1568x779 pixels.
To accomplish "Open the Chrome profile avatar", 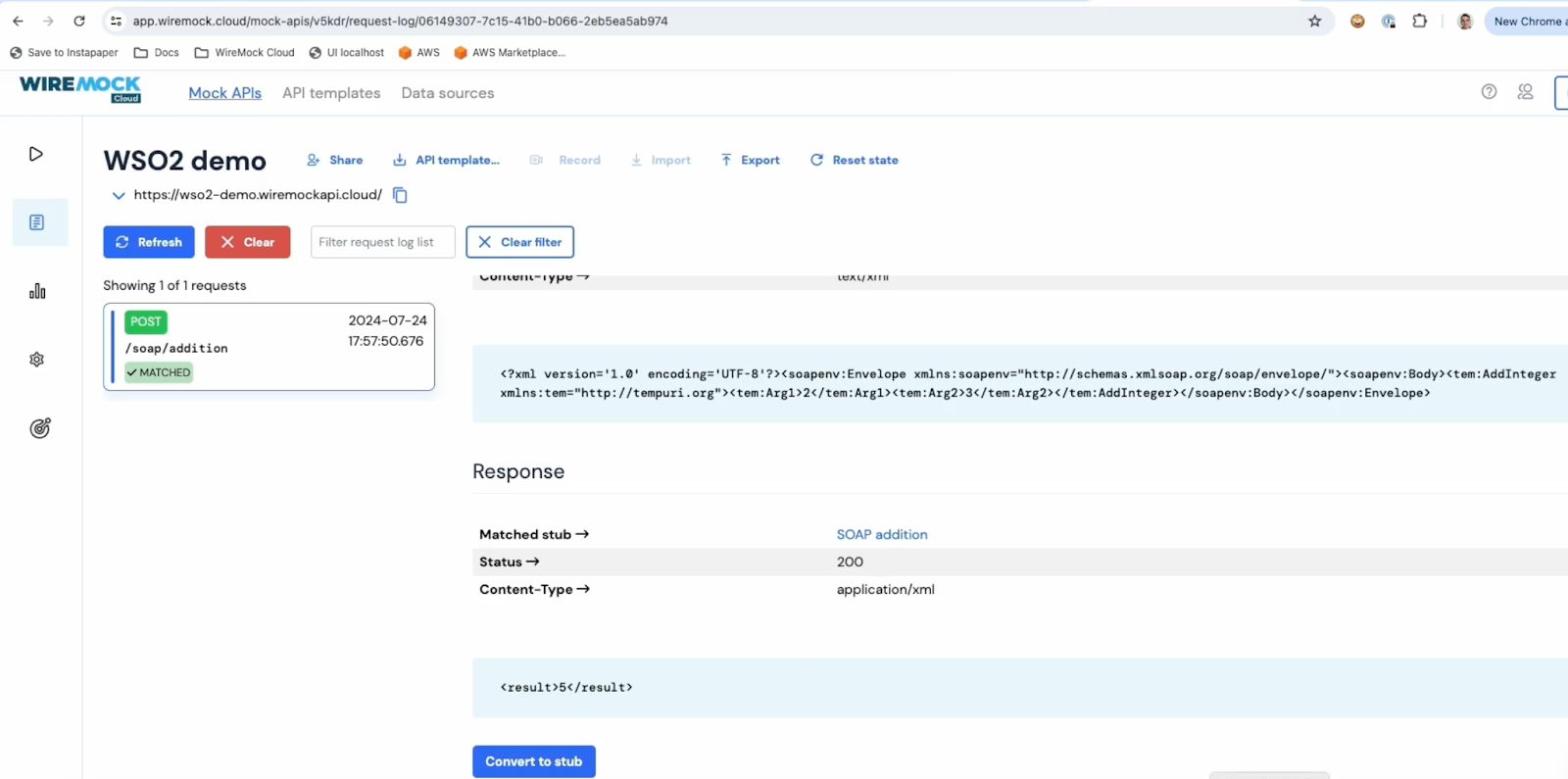I will pyautogui.click(x=1465, y=21).
